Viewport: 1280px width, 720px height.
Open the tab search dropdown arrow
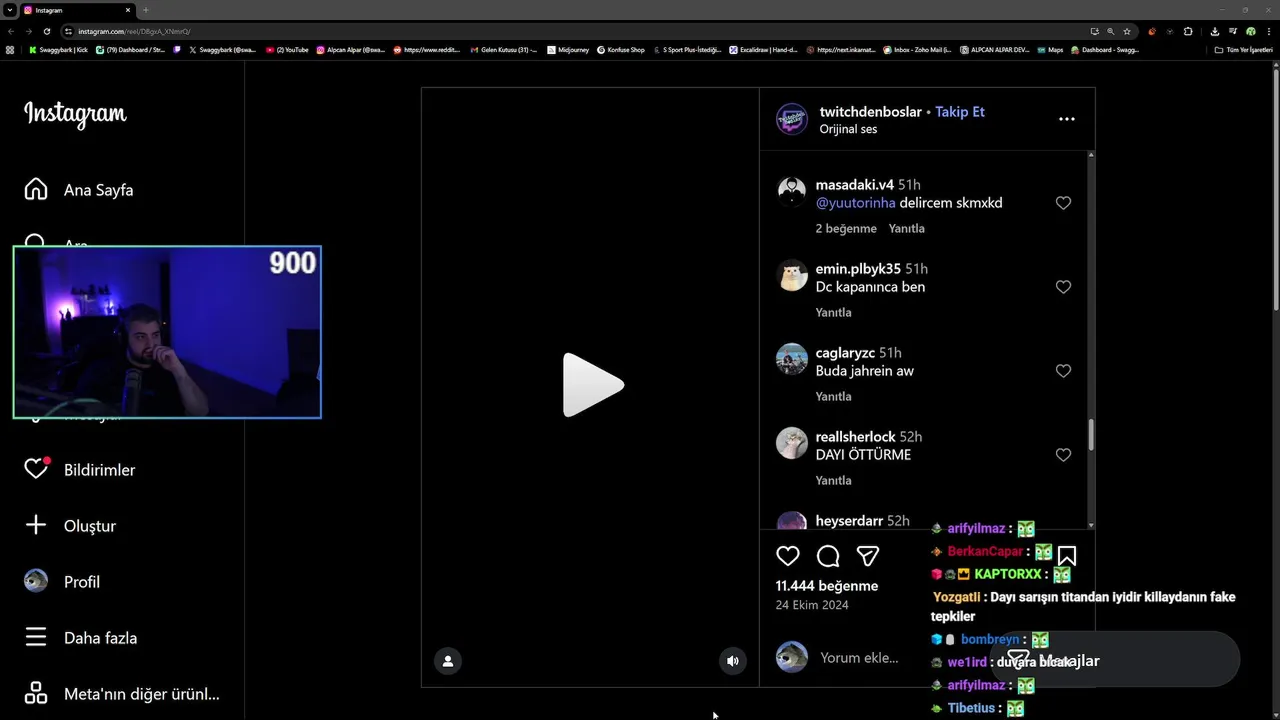coord(9,10)
